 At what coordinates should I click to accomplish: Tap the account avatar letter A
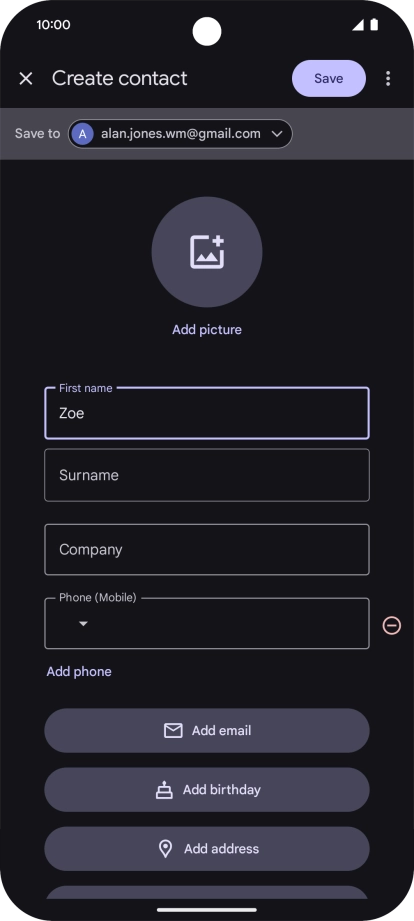[83, 134]
